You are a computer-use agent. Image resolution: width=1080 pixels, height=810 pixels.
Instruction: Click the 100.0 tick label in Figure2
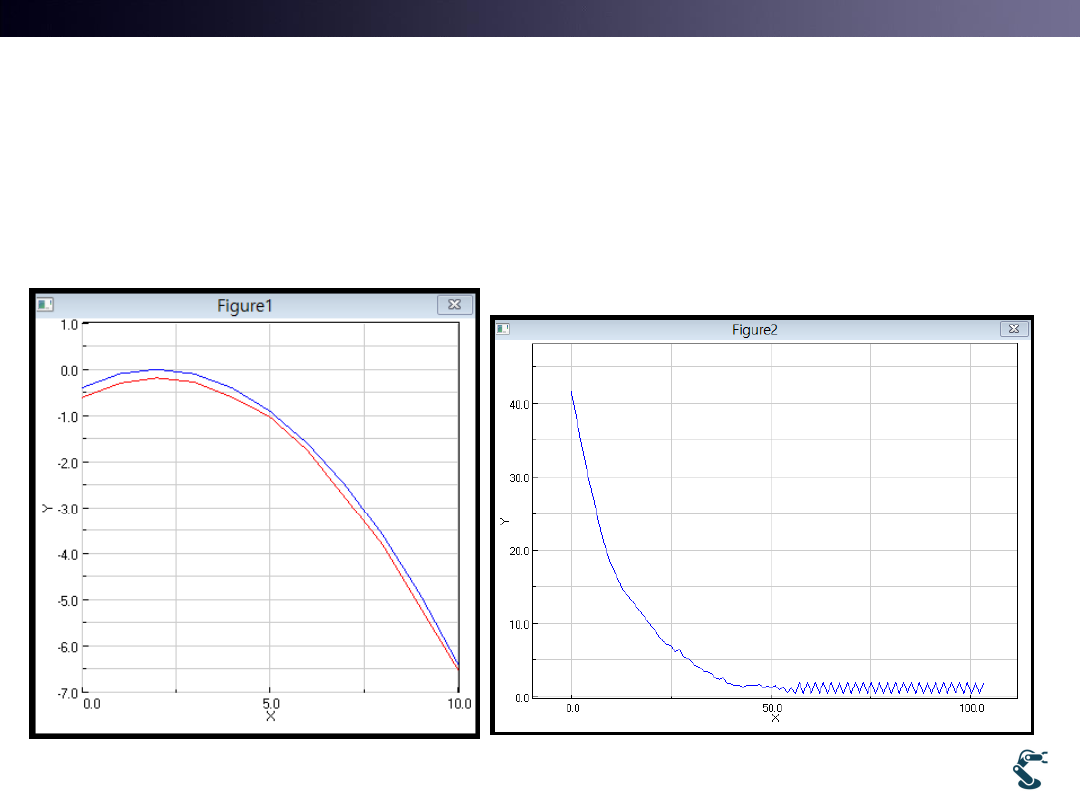(971, 708)
